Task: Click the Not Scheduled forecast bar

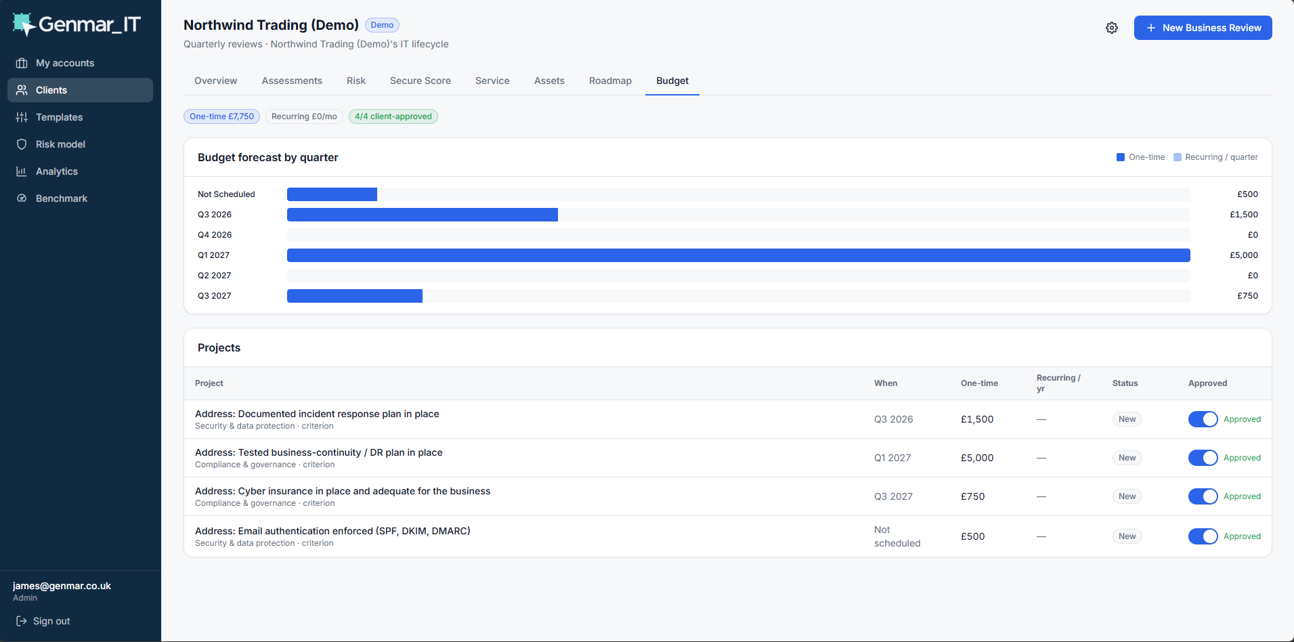Action: [332, 194]
